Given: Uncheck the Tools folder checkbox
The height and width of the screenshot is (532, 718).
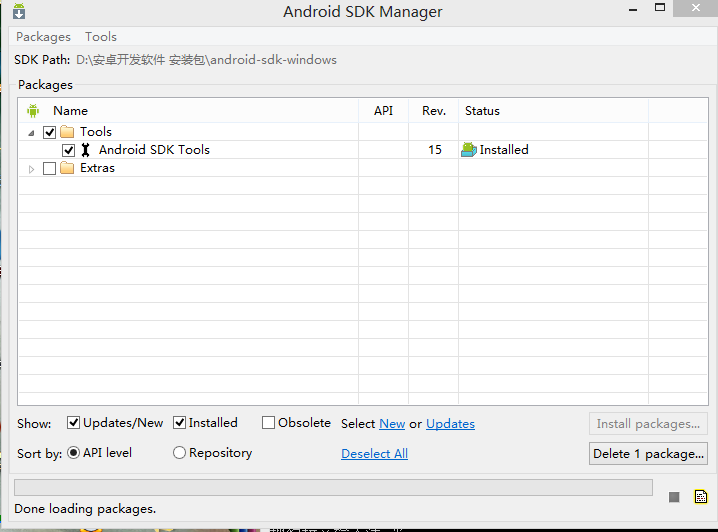Looking at the screenshot, I should click(49, 132).
